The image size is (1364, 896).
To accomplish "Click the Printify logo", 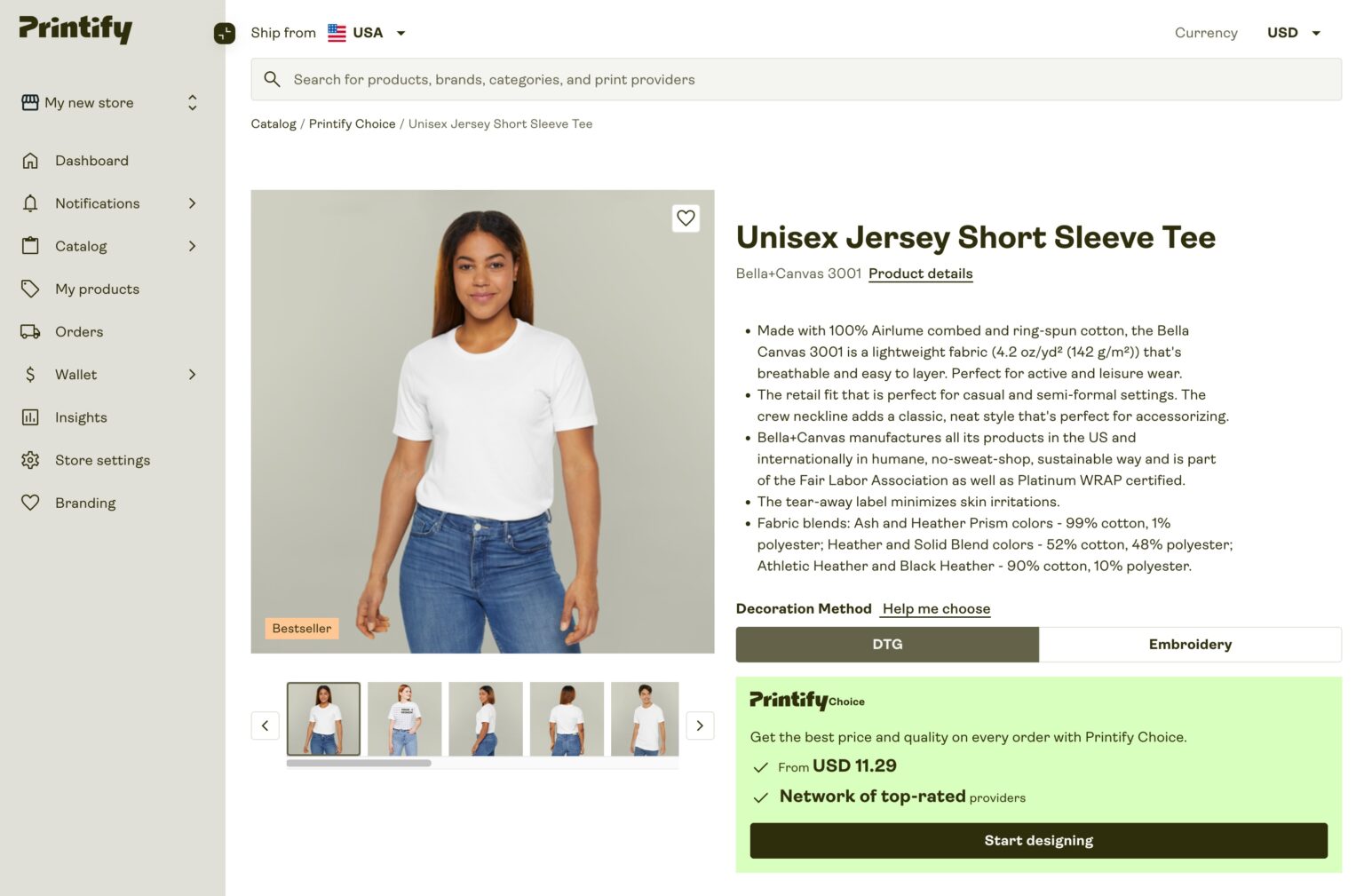I will point(75,28).
